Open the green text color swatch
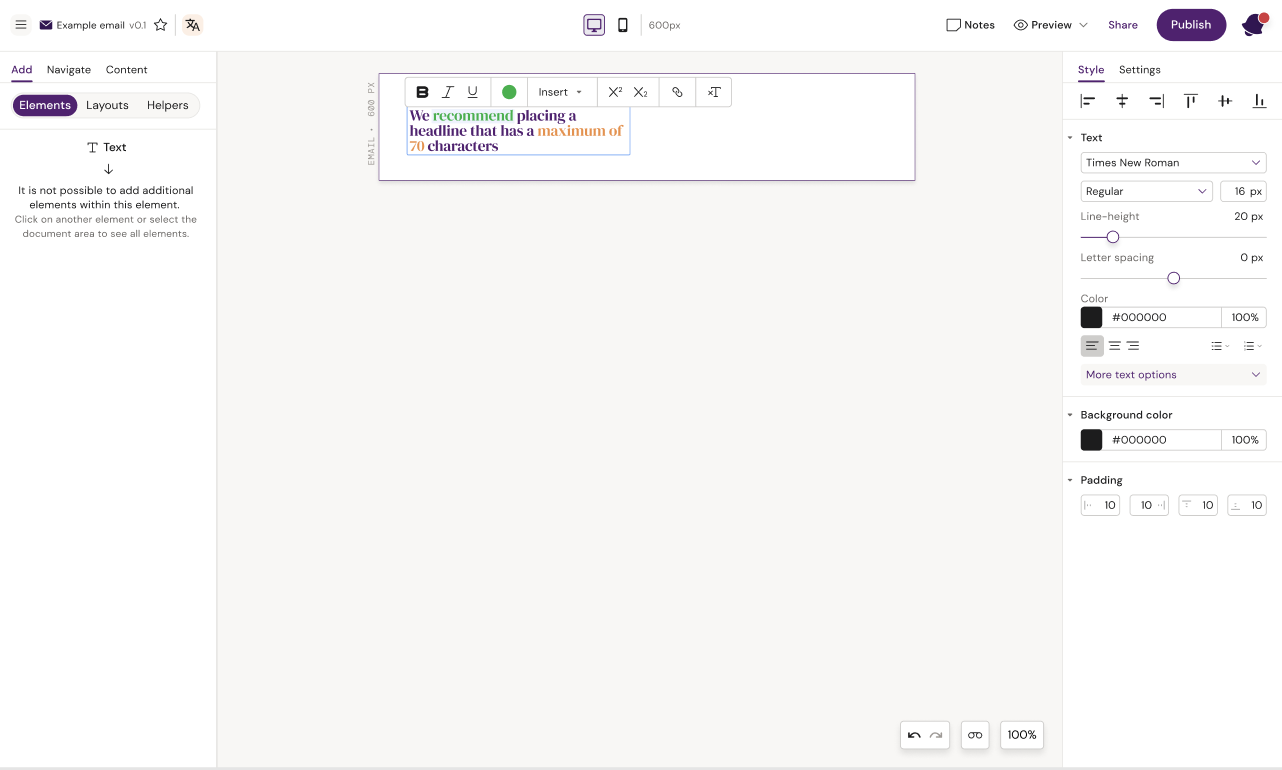1282x770 pixels. [508, 91]
